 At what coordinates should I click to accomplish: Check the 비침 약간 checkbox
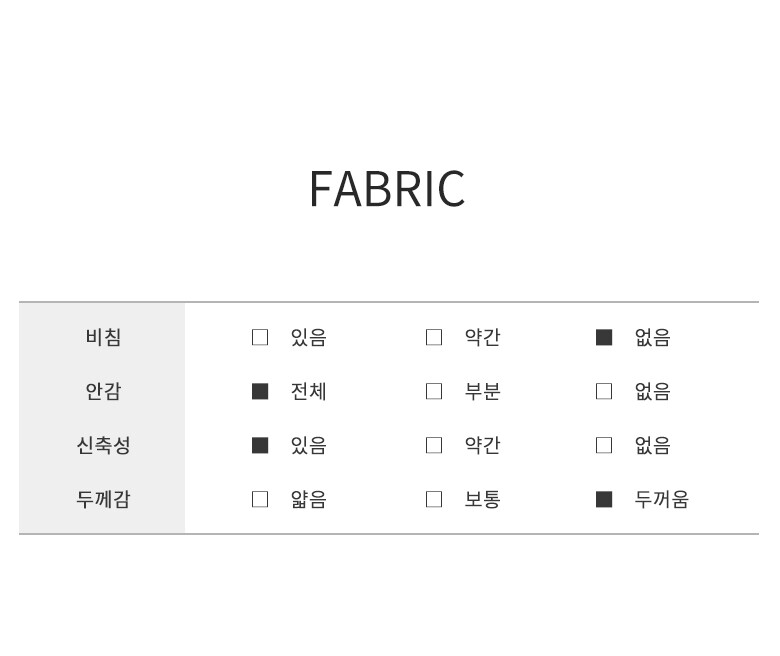point(434,337)
